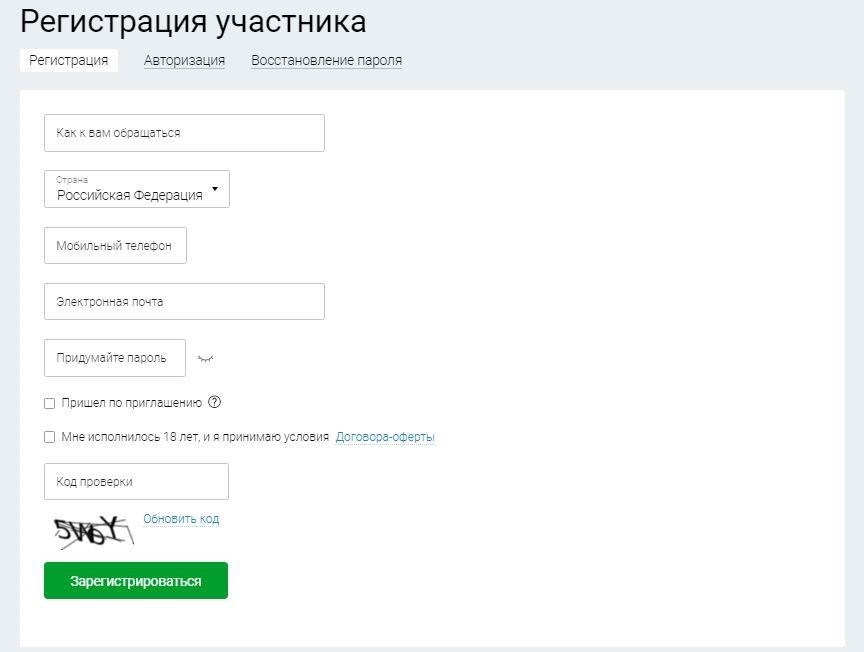Image resolution: width=864 pixels, height=652 pixels.
Task: Click the Код проверки field
Action: click(136, 482)
